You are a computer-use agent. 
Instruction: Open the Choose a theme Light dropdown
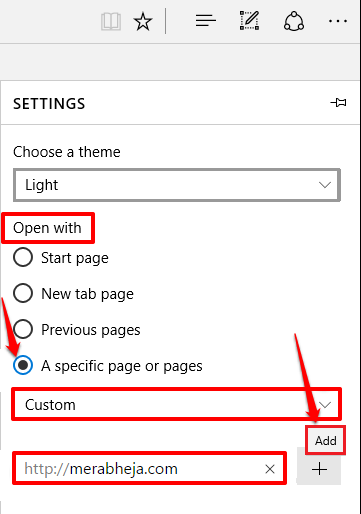177,185
